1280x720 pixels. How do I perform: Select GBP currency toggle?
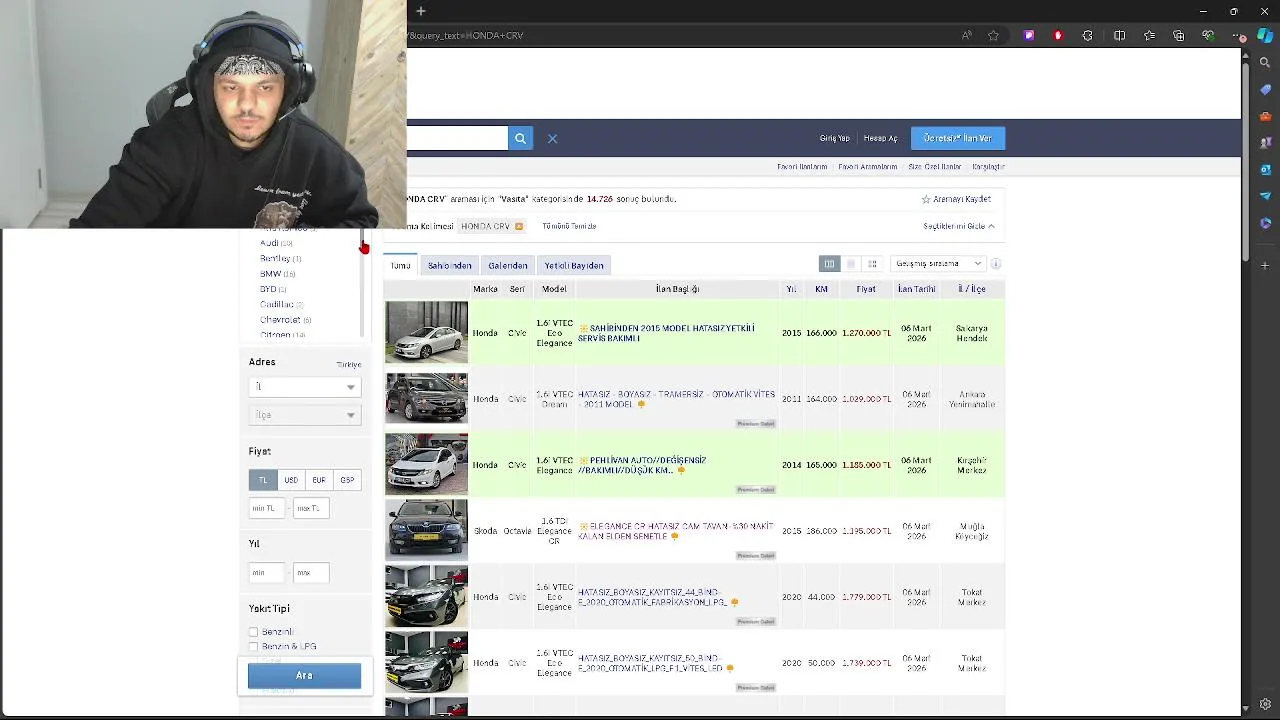point(347,480)
